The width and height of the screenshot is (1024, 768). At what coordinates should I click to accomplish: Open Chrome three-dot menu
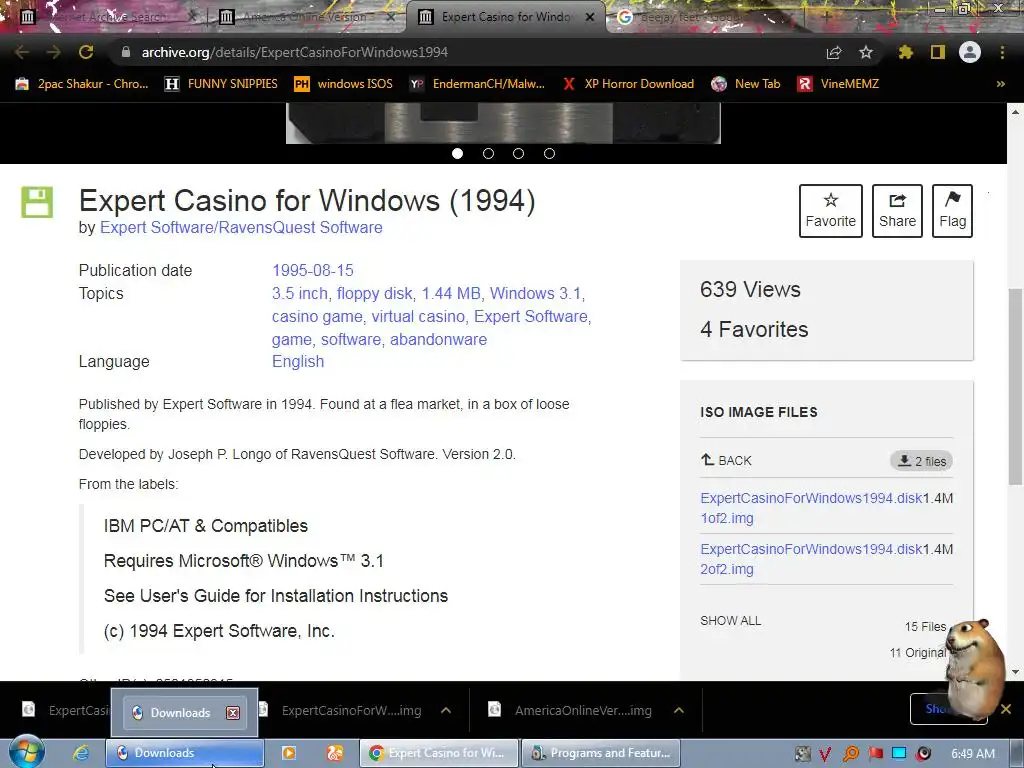[x=1002, y=52]
